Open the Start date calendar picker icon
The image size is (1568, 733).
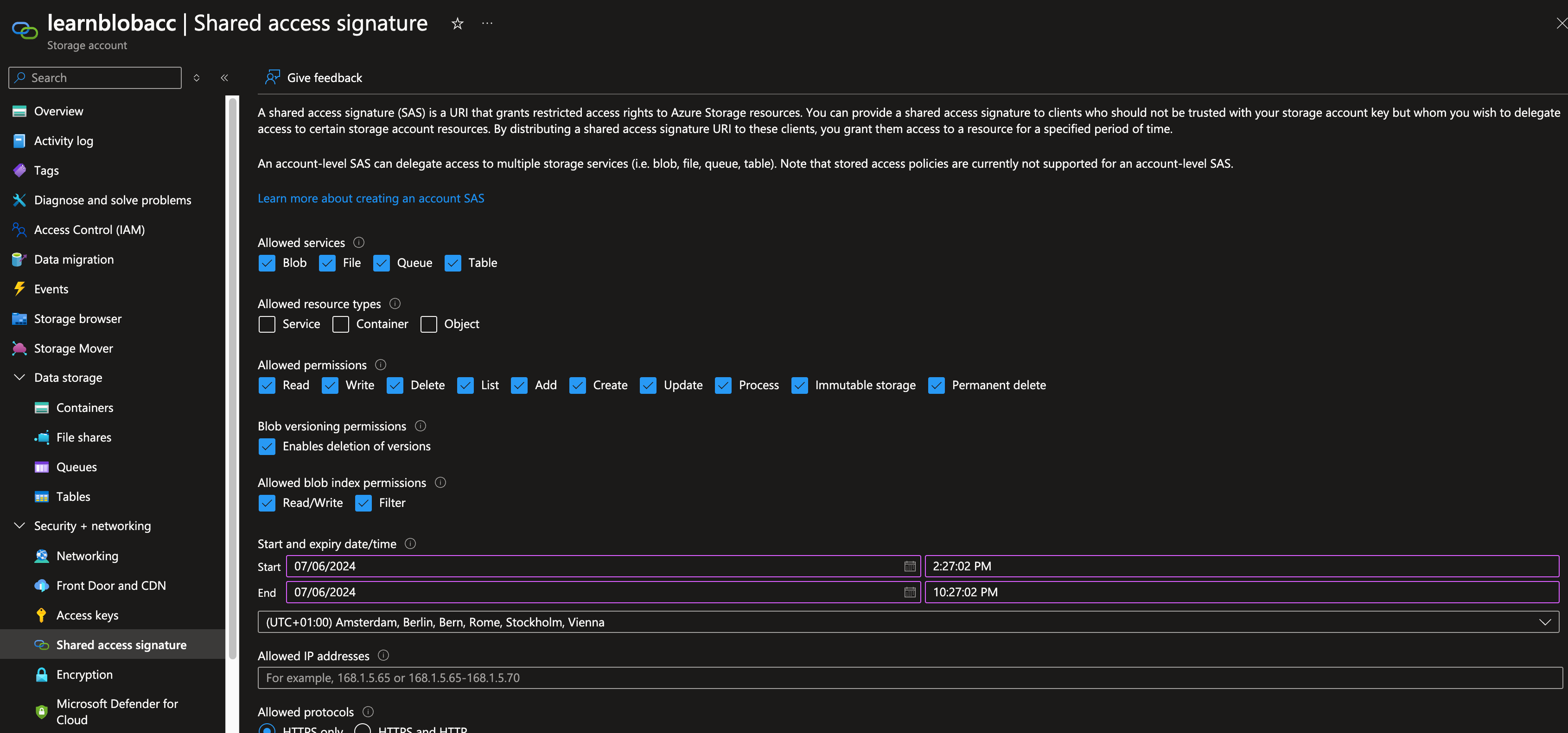[x=909, y=566]
